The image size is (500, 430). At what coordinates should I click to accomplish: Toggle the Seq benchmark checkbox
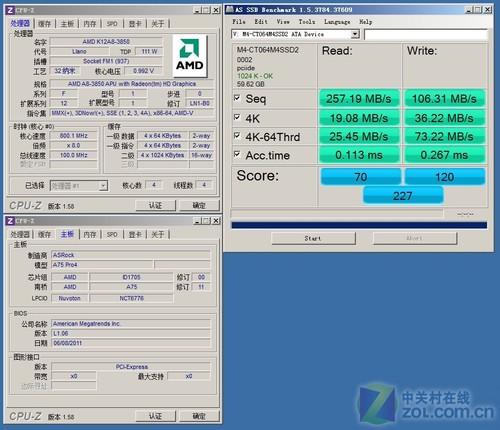[237, 98]
